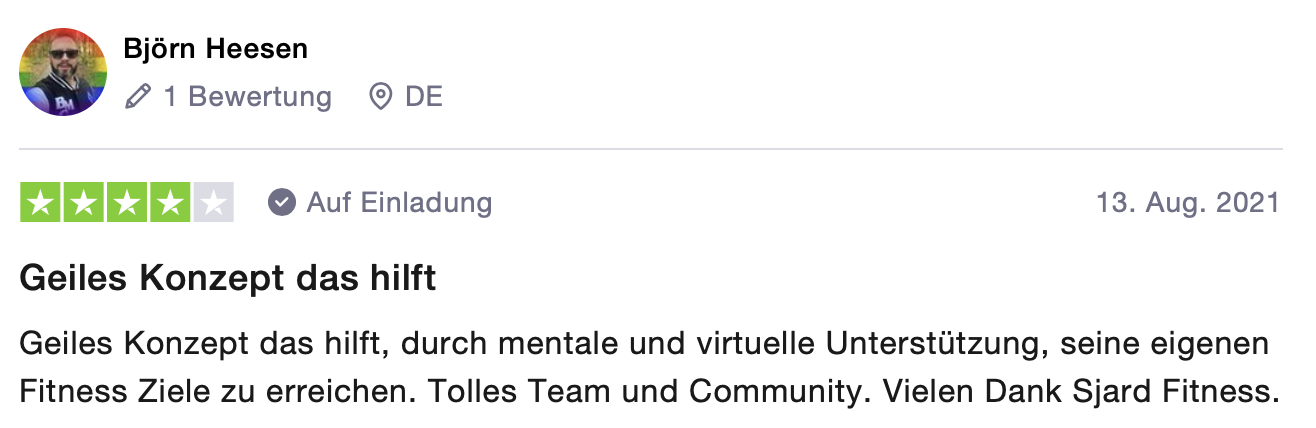The image size is (1316, 428).
Task: Click the second green rating star
Action: point(83,203)
